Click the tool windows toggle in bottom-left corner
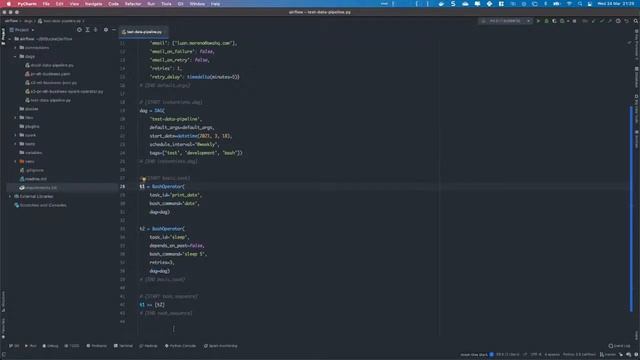Screen dimensions: 640x360 (x=4, y=355)
